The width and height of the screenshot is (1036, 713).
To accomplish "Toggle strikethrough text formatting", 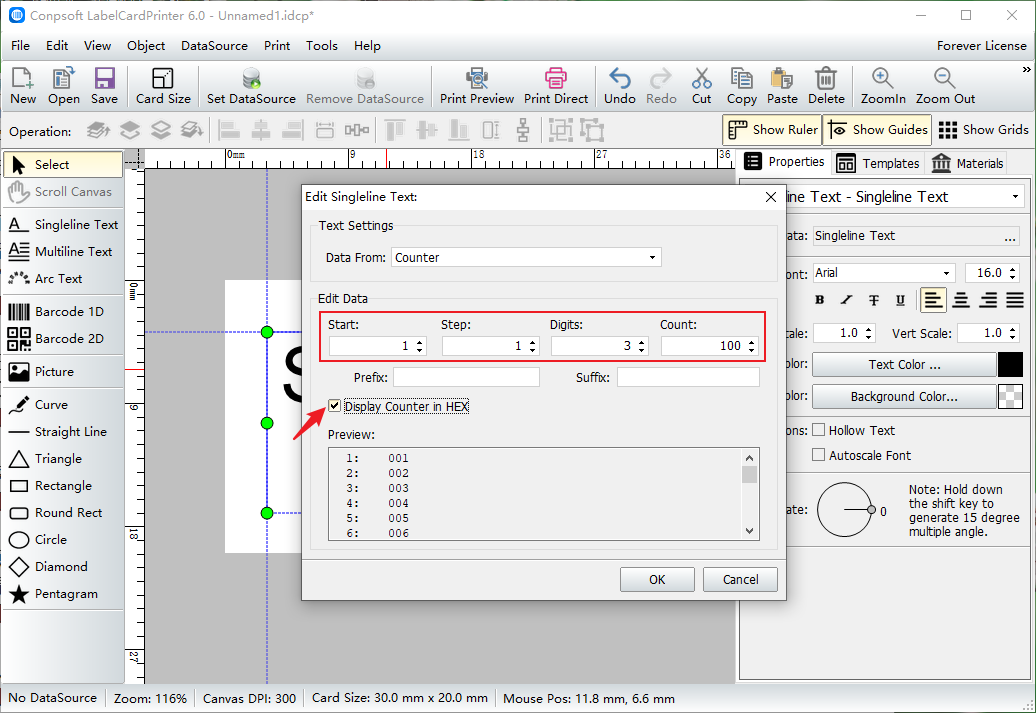I will [x=873, y=300].
